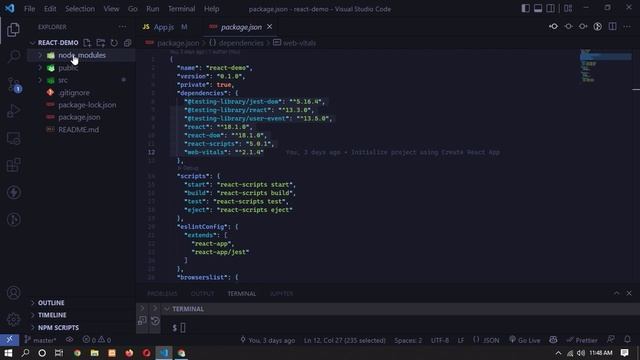
Task: Open the Run and Debug view
Action: (x=13, y=111)
